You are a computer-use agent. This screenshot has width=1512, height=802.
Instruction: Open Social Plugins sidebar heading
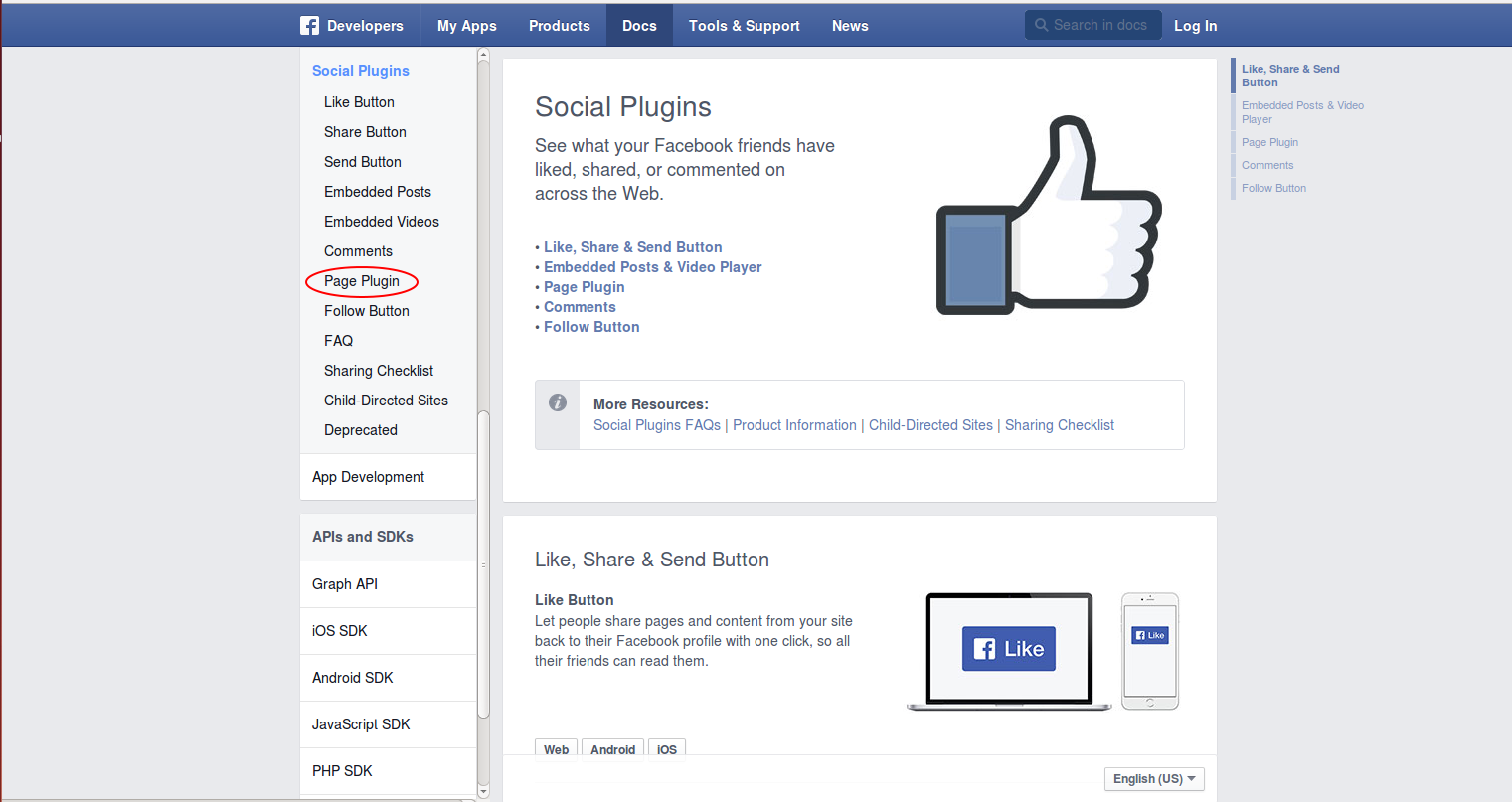click(x=361, y=71)
